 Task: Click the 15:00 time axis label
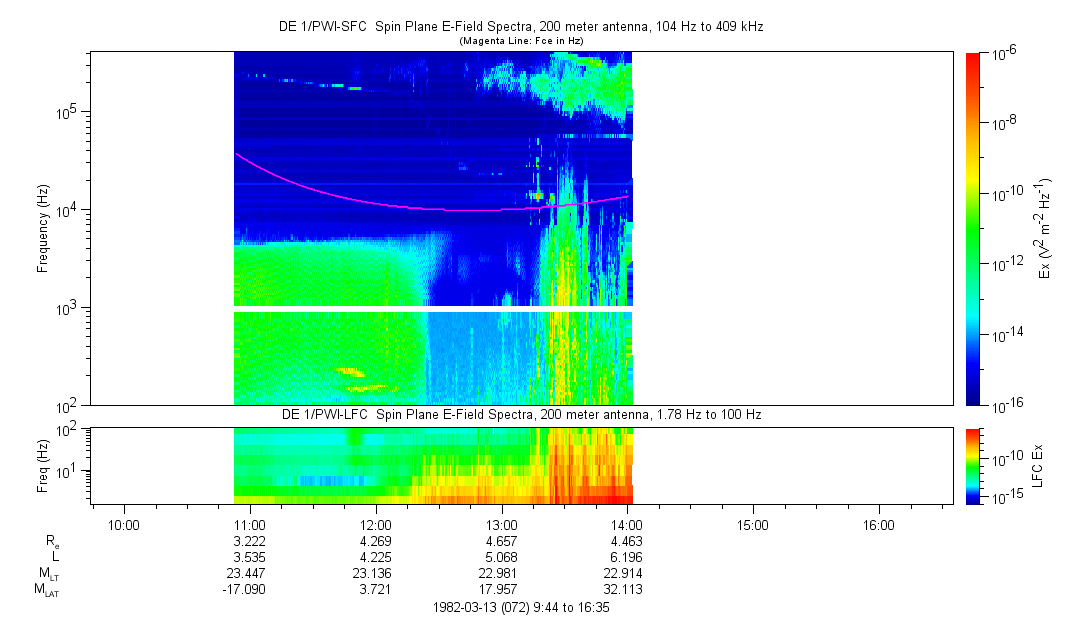[752, 523]
